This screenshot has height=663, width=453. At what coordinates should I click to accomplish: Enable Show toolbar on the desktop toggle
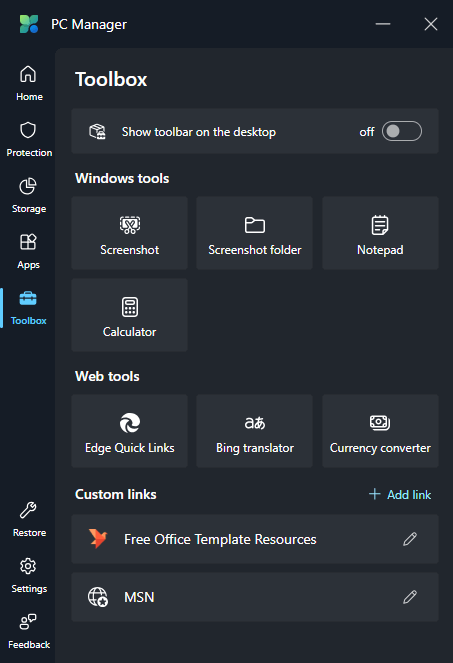(401, 131)
